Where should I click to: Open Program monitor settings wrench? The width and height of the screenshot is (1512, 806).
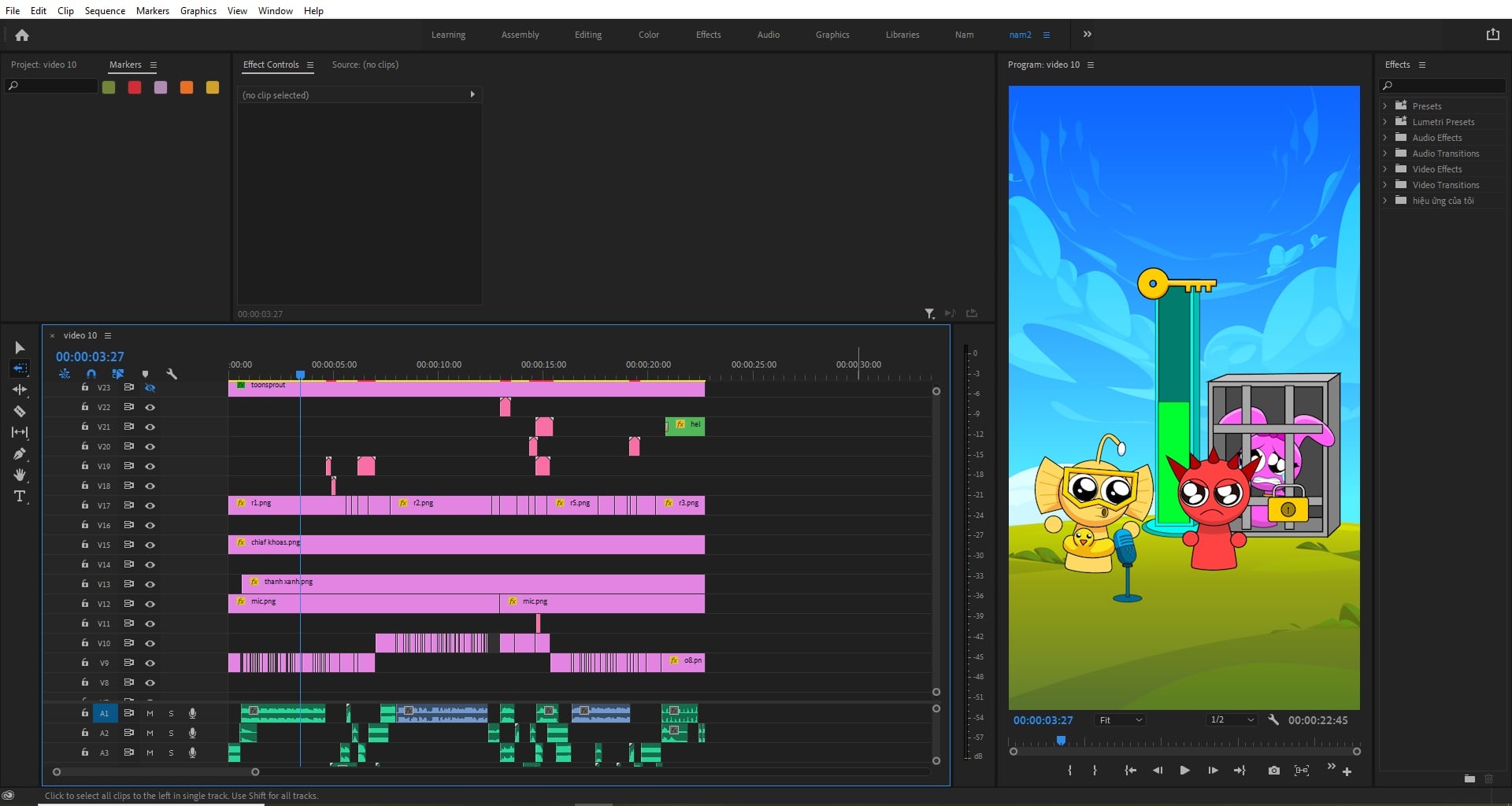coord(1273,719)
